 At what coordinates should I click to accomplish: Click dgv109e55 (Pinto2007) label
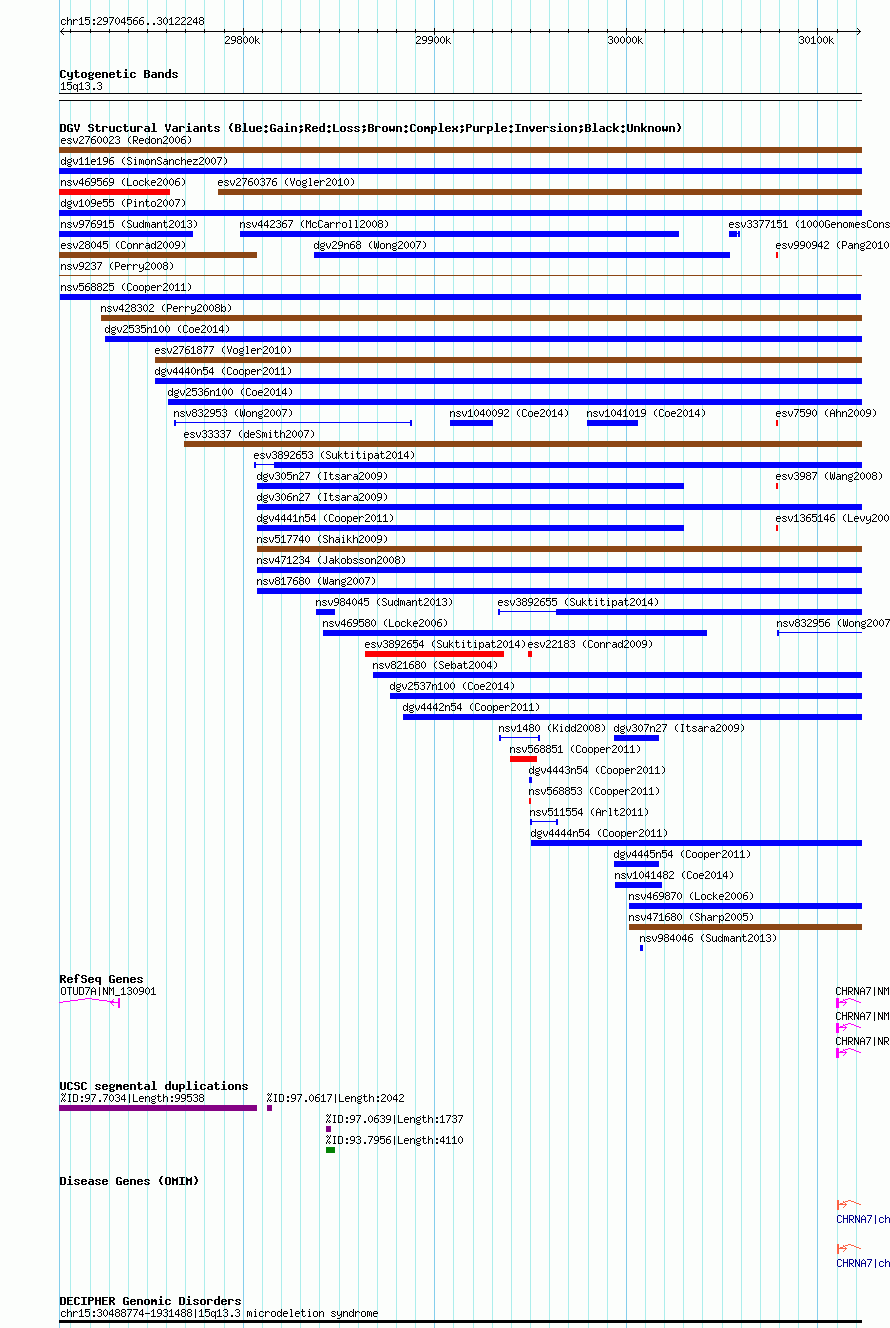122,203
